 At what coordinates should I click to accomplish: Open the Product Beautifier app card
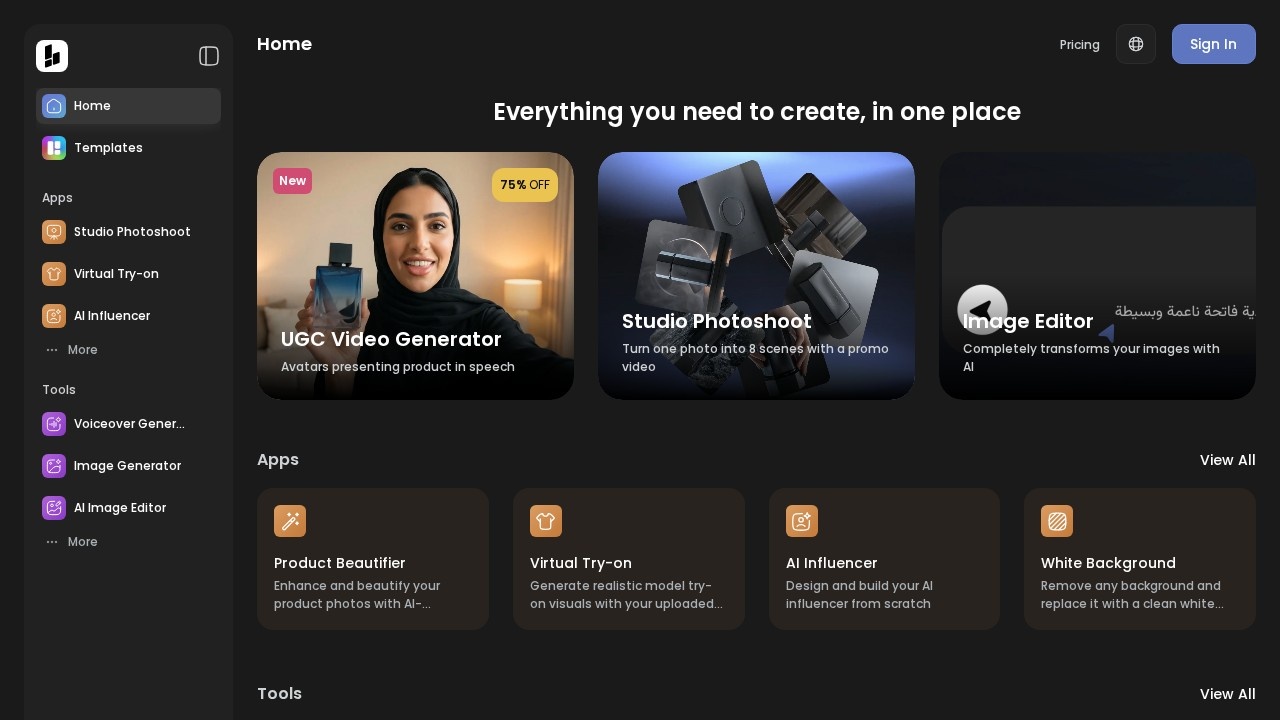373,559
